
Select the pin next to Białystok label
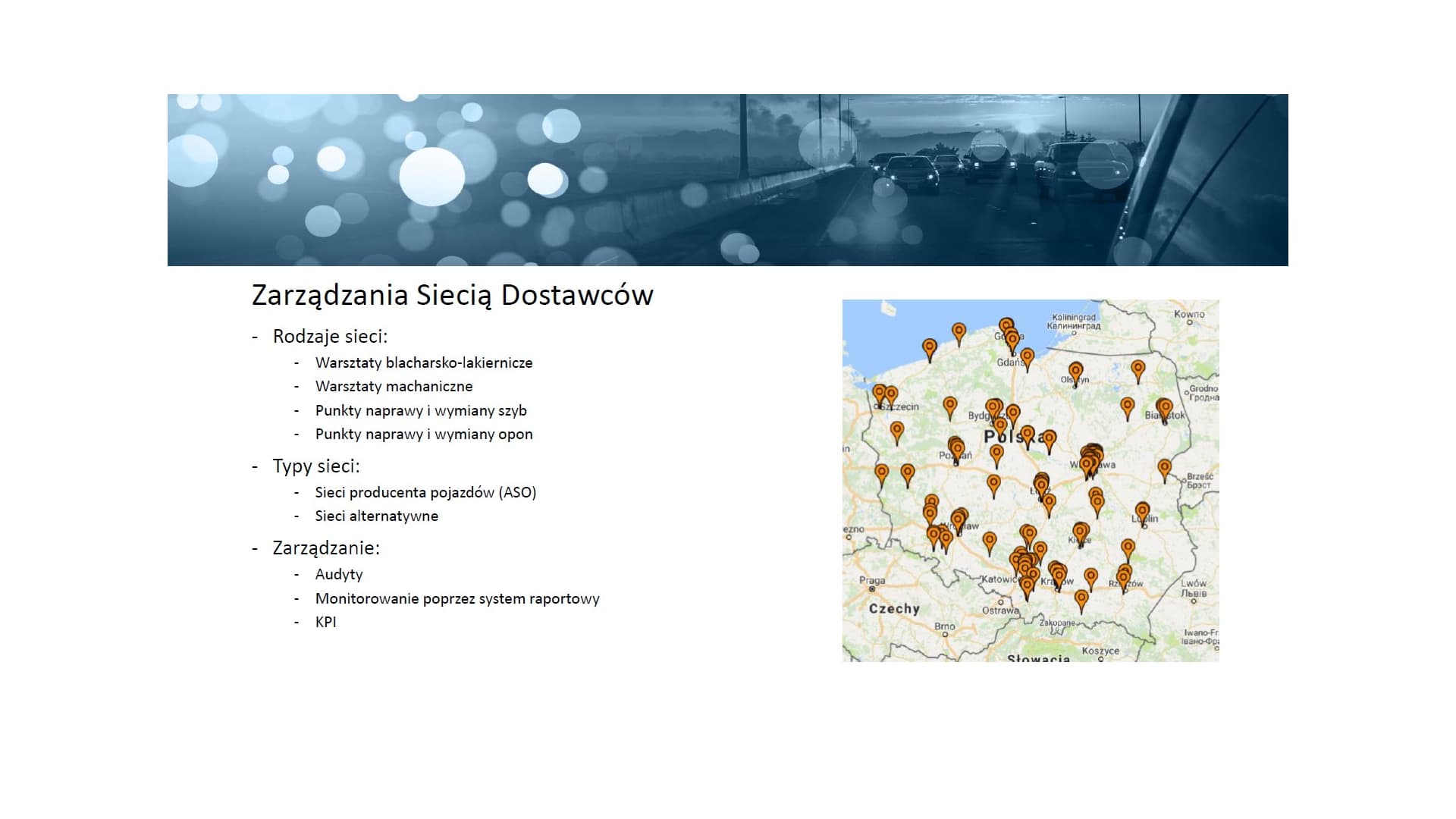pyautogui.click(x=1165, y=408)
